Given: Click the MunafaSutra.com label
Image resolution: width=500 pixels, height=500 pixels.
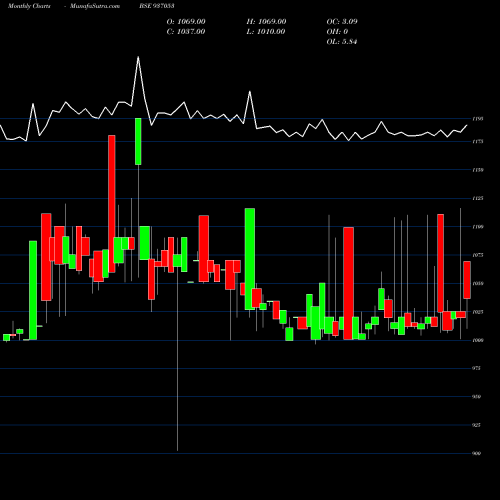Looking at the screenshot, I should point(95,6).
